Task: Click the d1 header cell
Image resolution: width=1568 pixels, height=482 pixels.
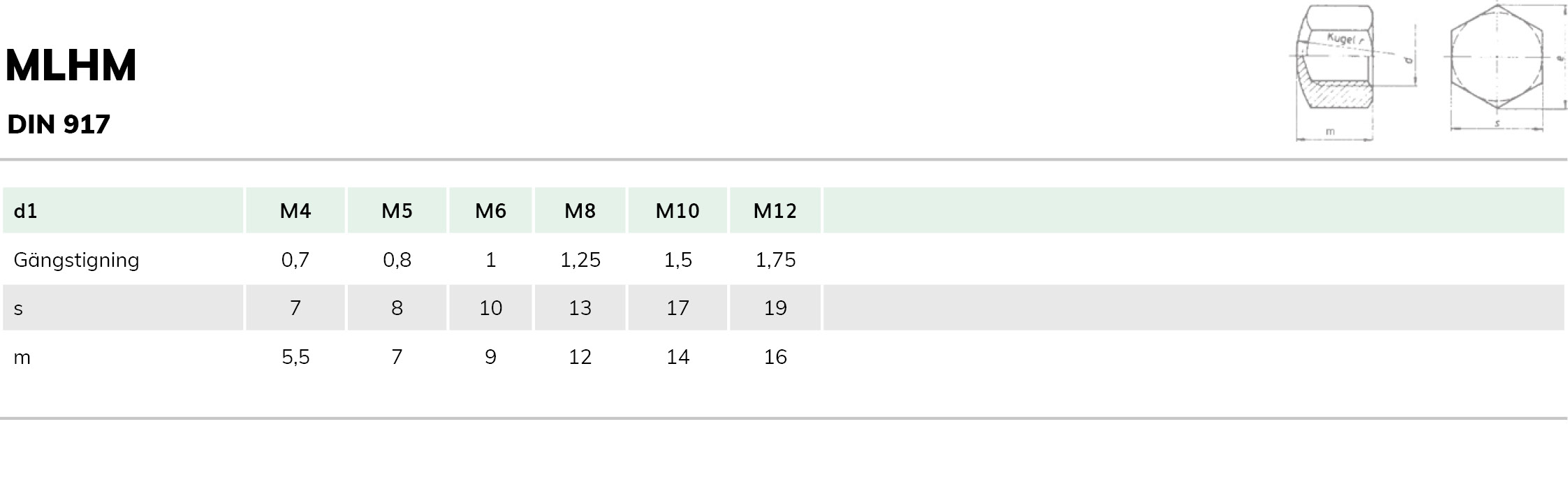Action: [123, 210]
